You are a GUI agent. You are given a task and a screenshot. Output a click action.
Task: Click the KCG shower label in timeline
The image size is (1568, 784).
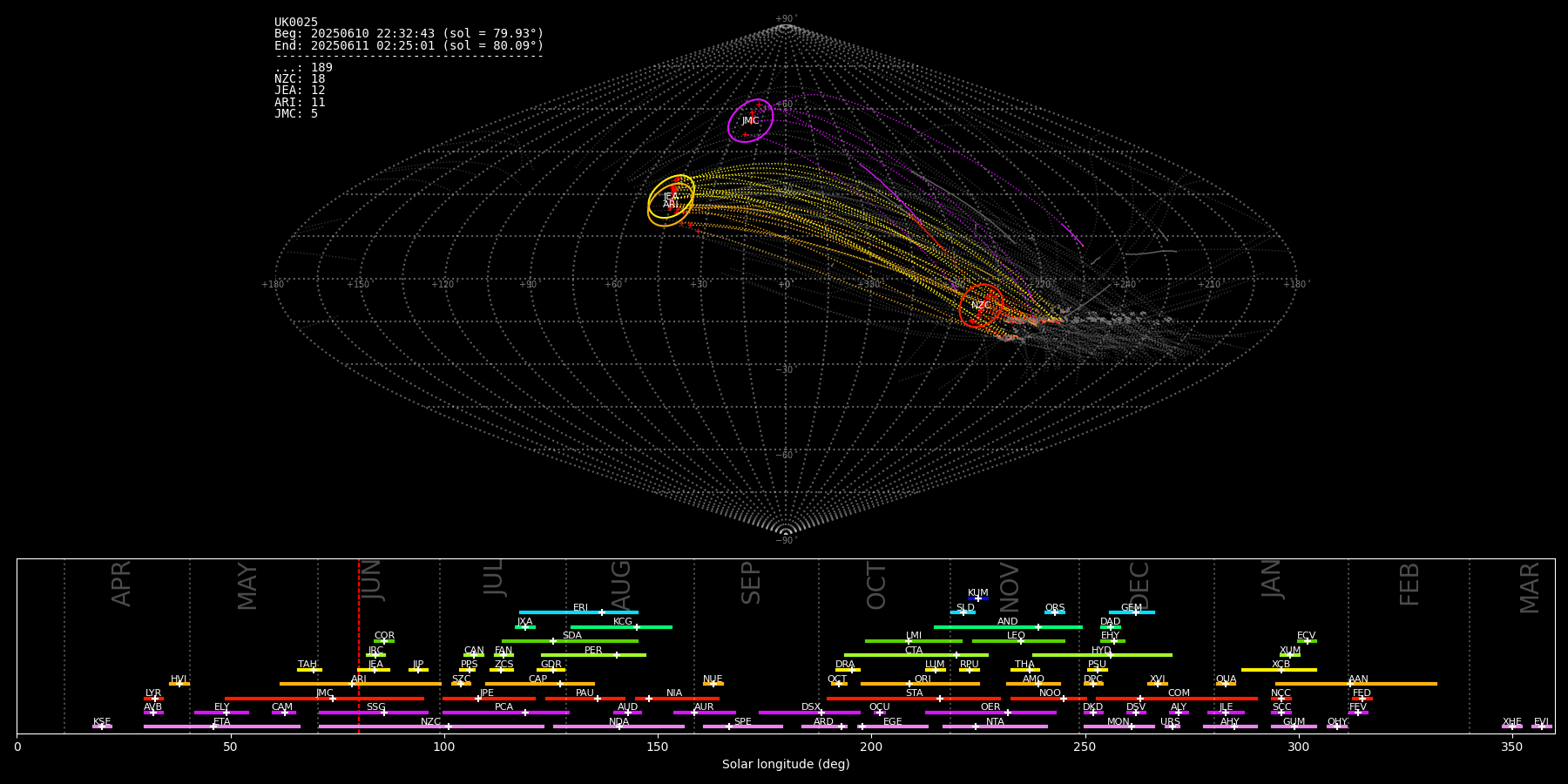623,622
